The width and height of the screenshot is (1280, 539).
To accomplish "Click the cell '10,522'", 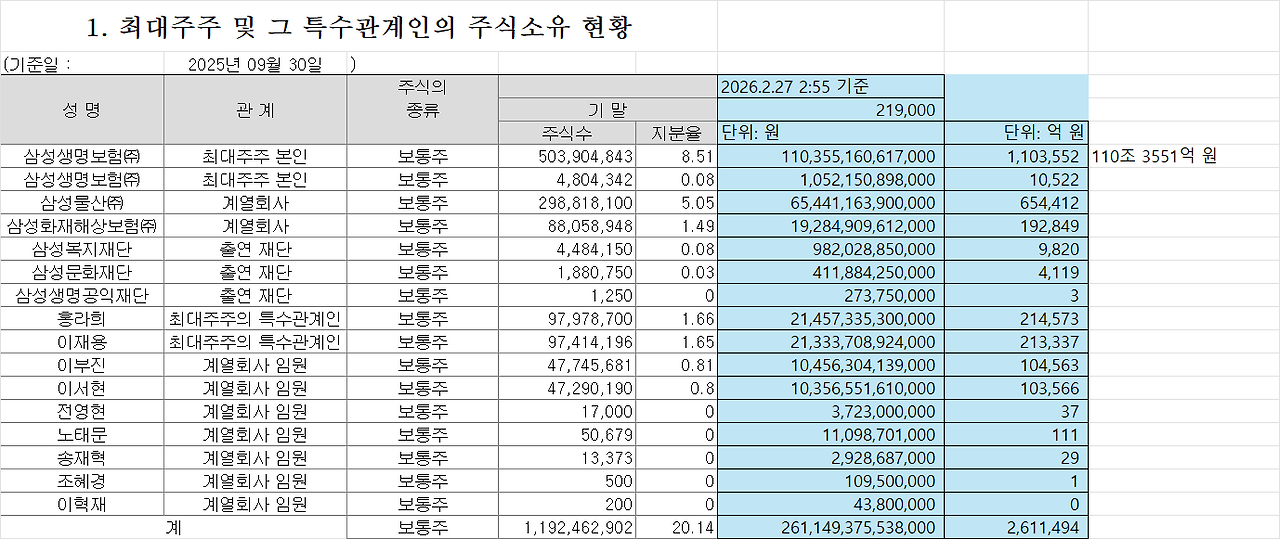I will pyautogui.click(x=1016, y=179).
